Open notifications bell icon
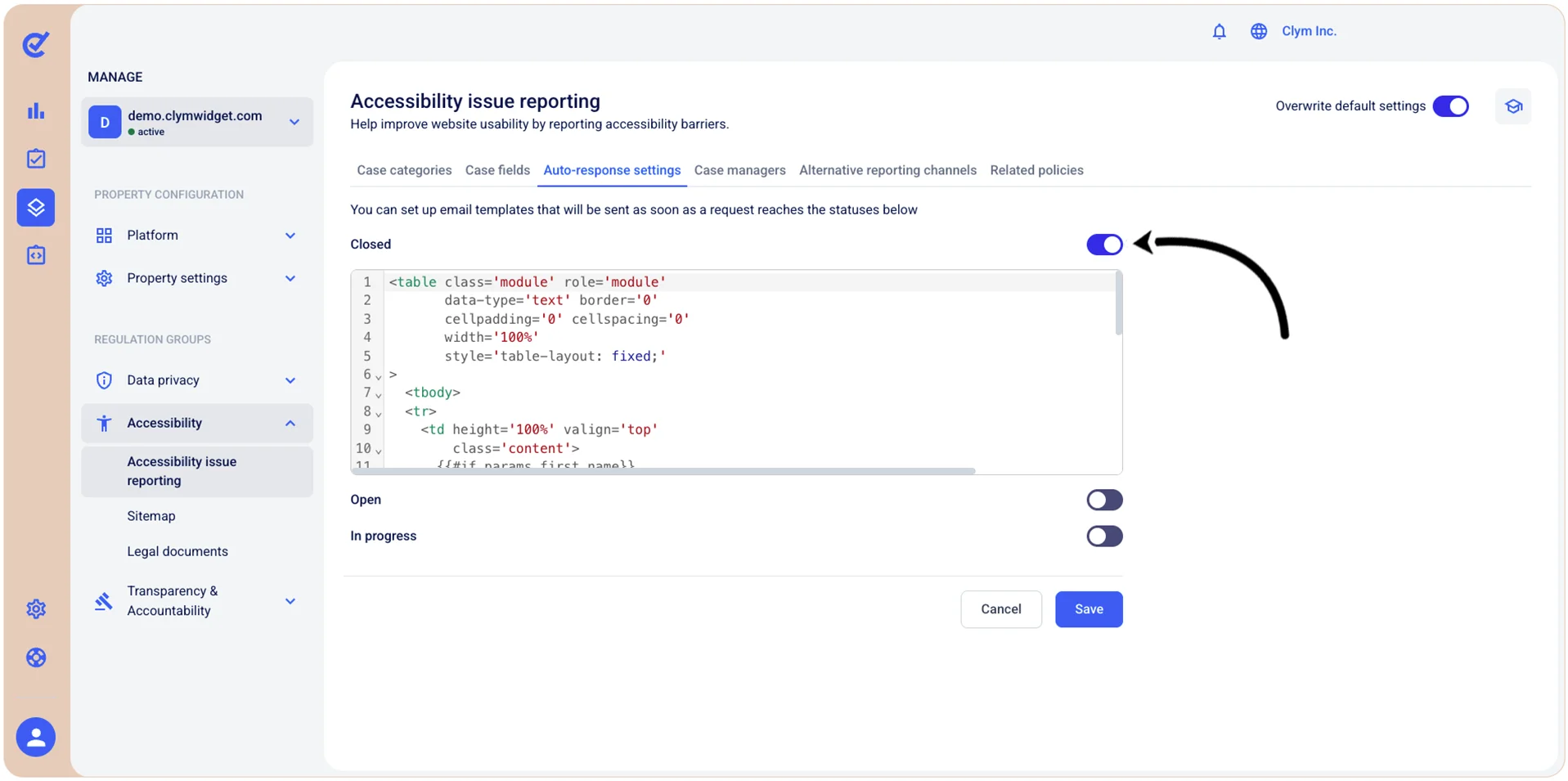Screen dimensions: 1568x781 pyautogui.click(x=1219, y=31)
